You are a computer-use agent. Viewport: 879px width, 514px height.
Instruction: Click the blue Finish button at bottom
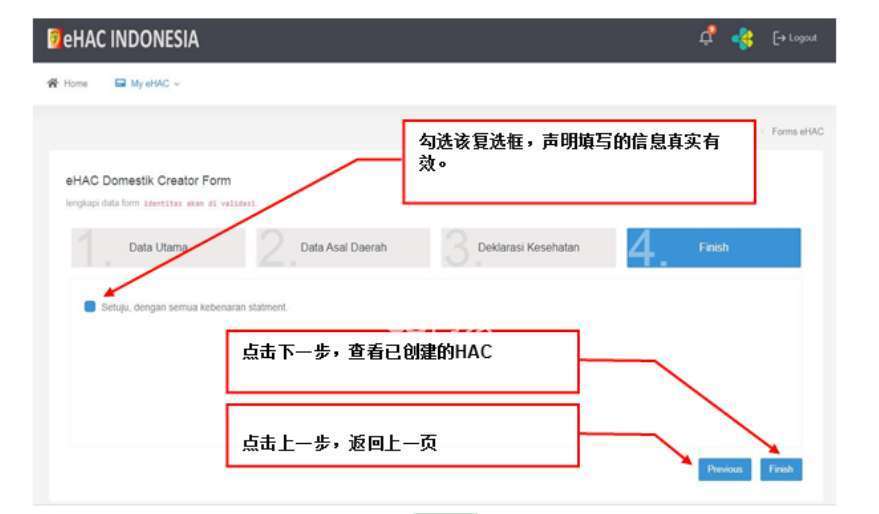781,469
